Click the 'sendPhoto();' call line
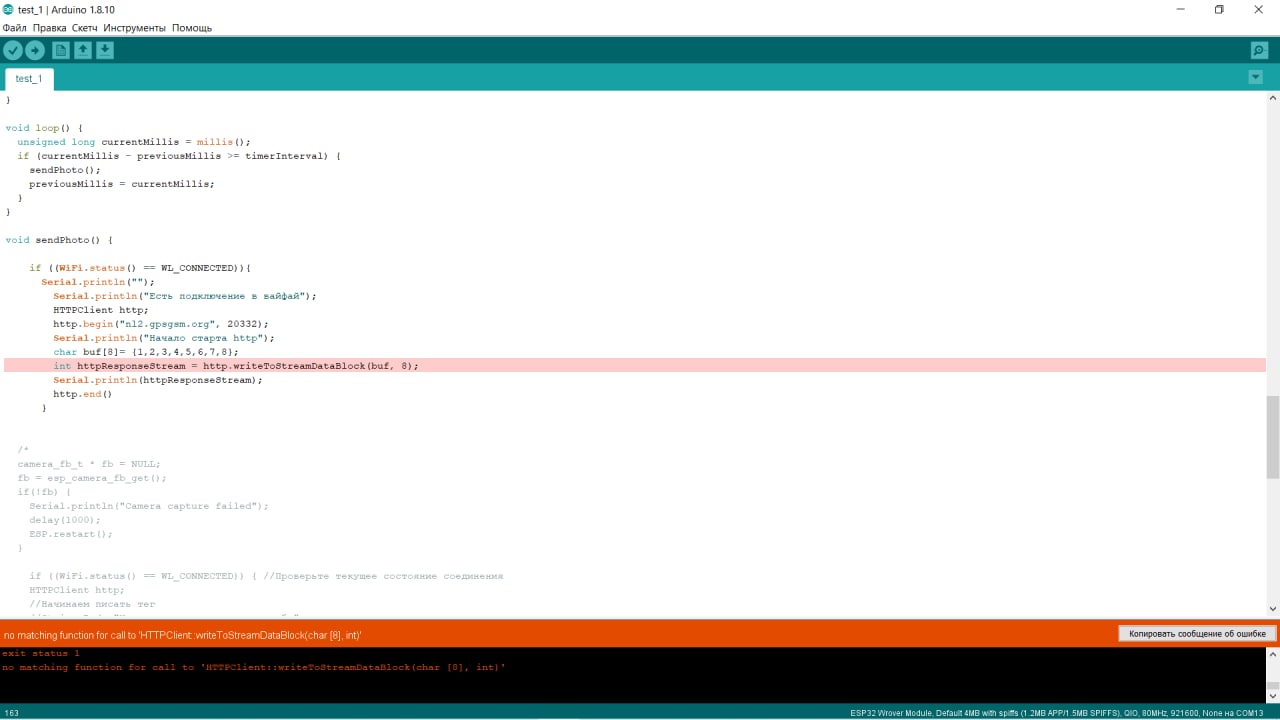Screen dimensions: 1280x720 (65, 170)
